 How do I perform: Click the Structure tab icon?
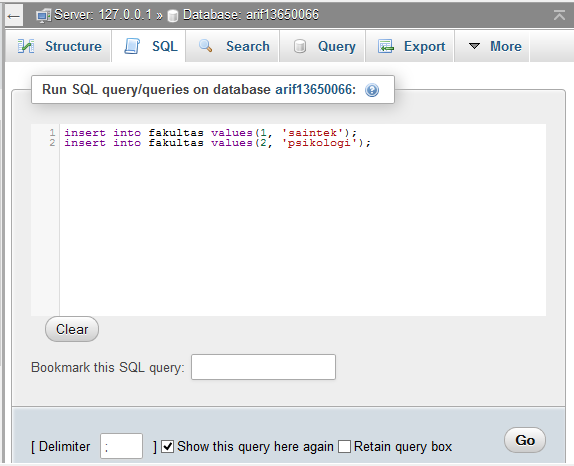tap(26, 46)
